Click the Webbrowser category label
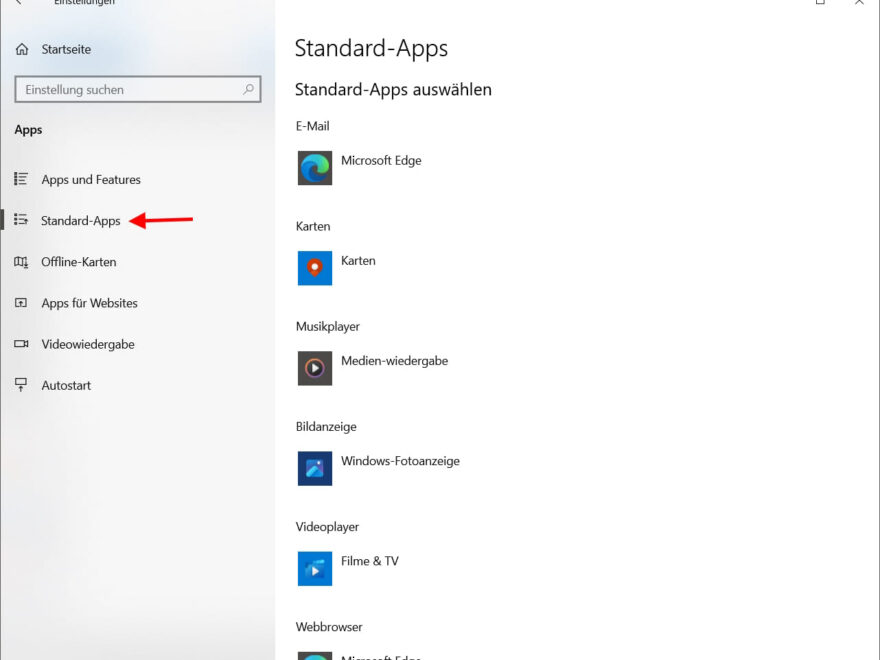 (x=329, y=627)
